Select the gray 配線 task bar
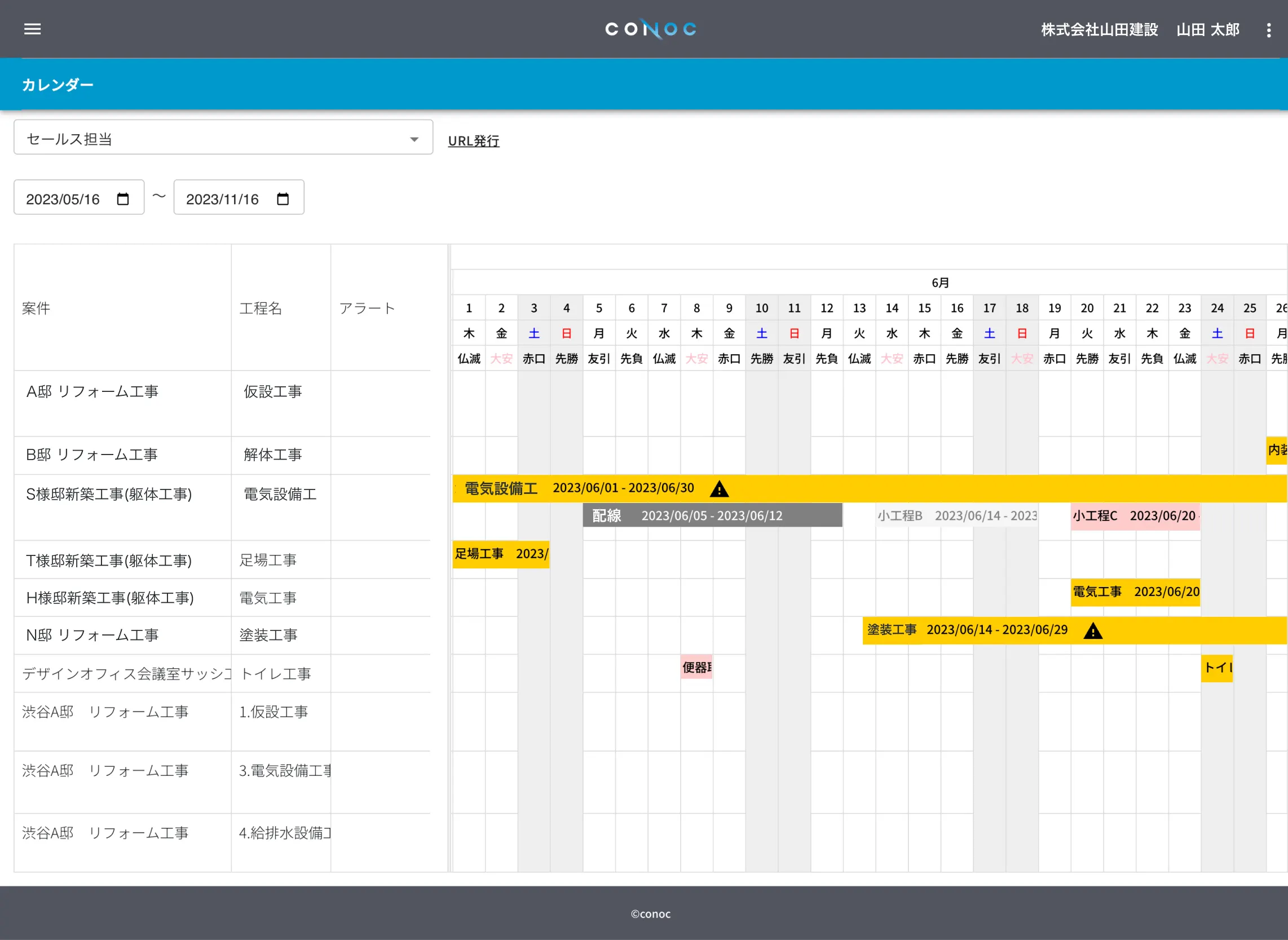The image size is (1288, 940). pyautogui.click(x=712, y=515)
